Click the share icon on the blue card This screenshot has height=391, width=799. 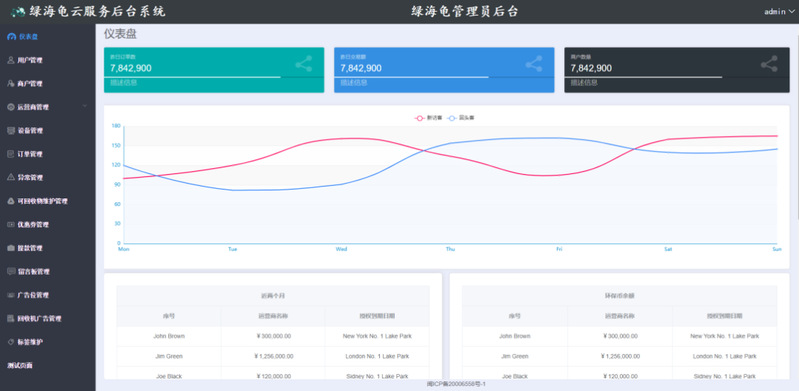pyautogui.click(x=534, y=64)
